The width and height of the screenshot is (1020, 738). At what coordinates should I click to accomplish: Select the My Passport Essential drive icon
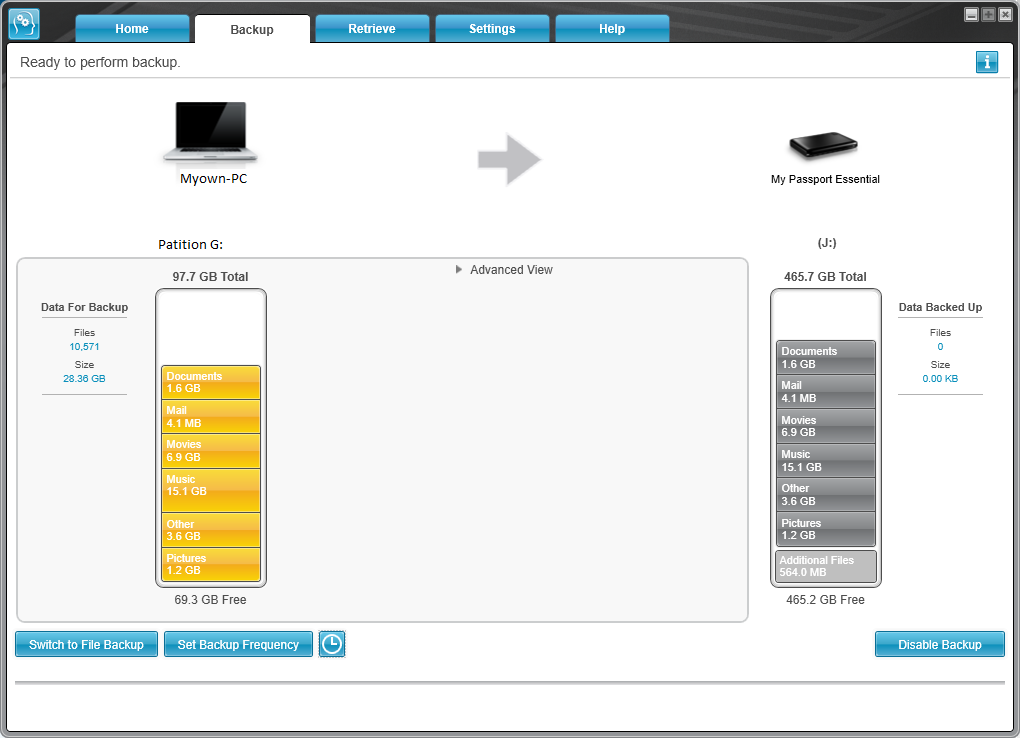click(x=824, y=145)
